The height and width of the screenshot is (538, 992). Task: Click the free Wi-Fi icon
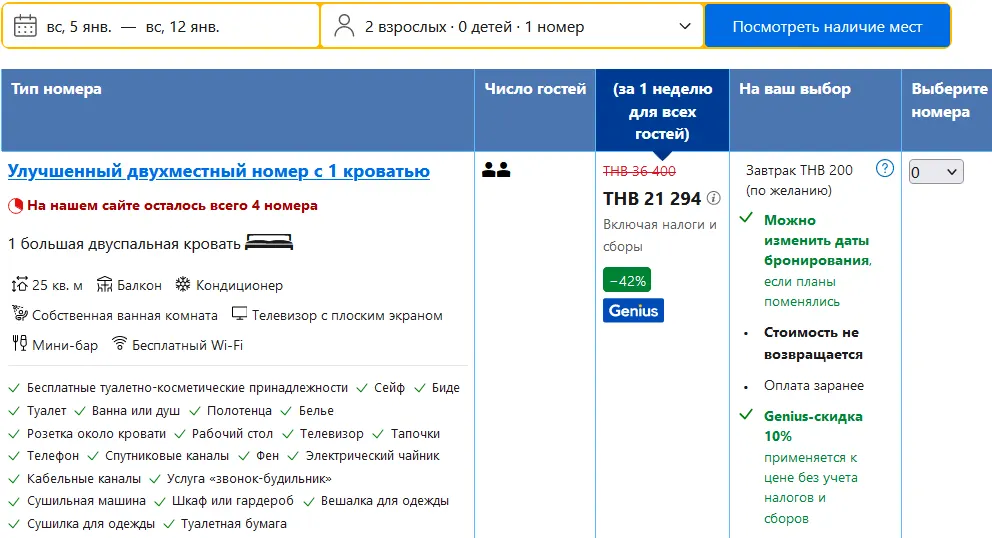(x=119, y=344)
